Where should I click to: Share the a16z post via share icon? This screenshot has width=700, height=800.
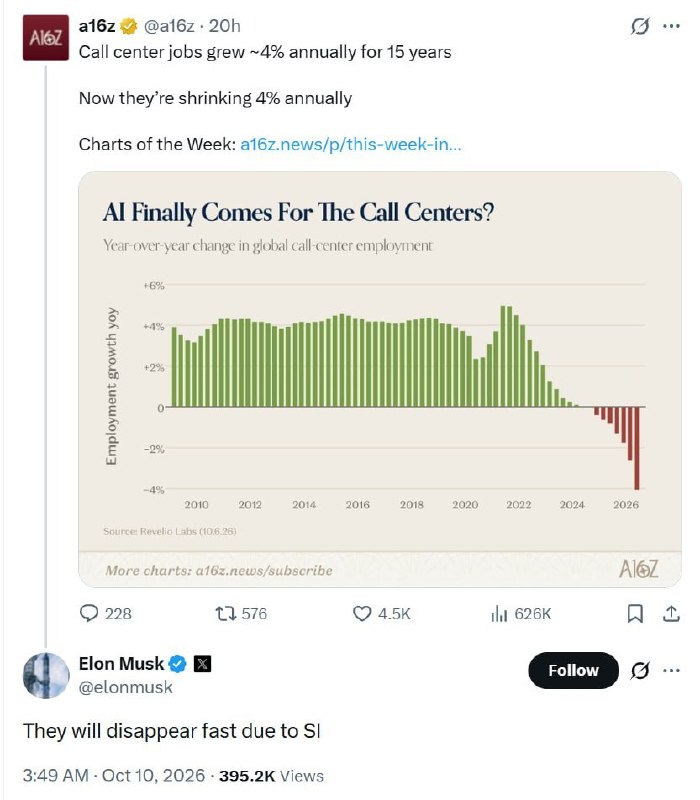click(x=671, y=613)
